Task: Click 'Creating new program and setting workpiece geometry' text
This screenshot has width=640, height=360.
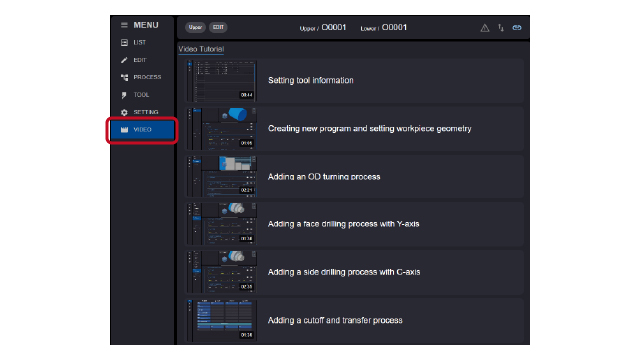Action: (x=369, y=129)
